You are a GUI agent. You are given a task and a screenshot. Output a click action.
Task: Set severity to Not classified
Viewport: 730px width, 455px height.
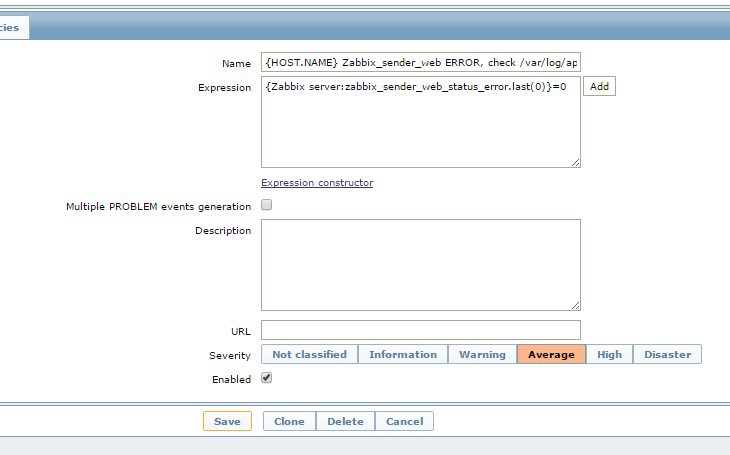point(310,354)
